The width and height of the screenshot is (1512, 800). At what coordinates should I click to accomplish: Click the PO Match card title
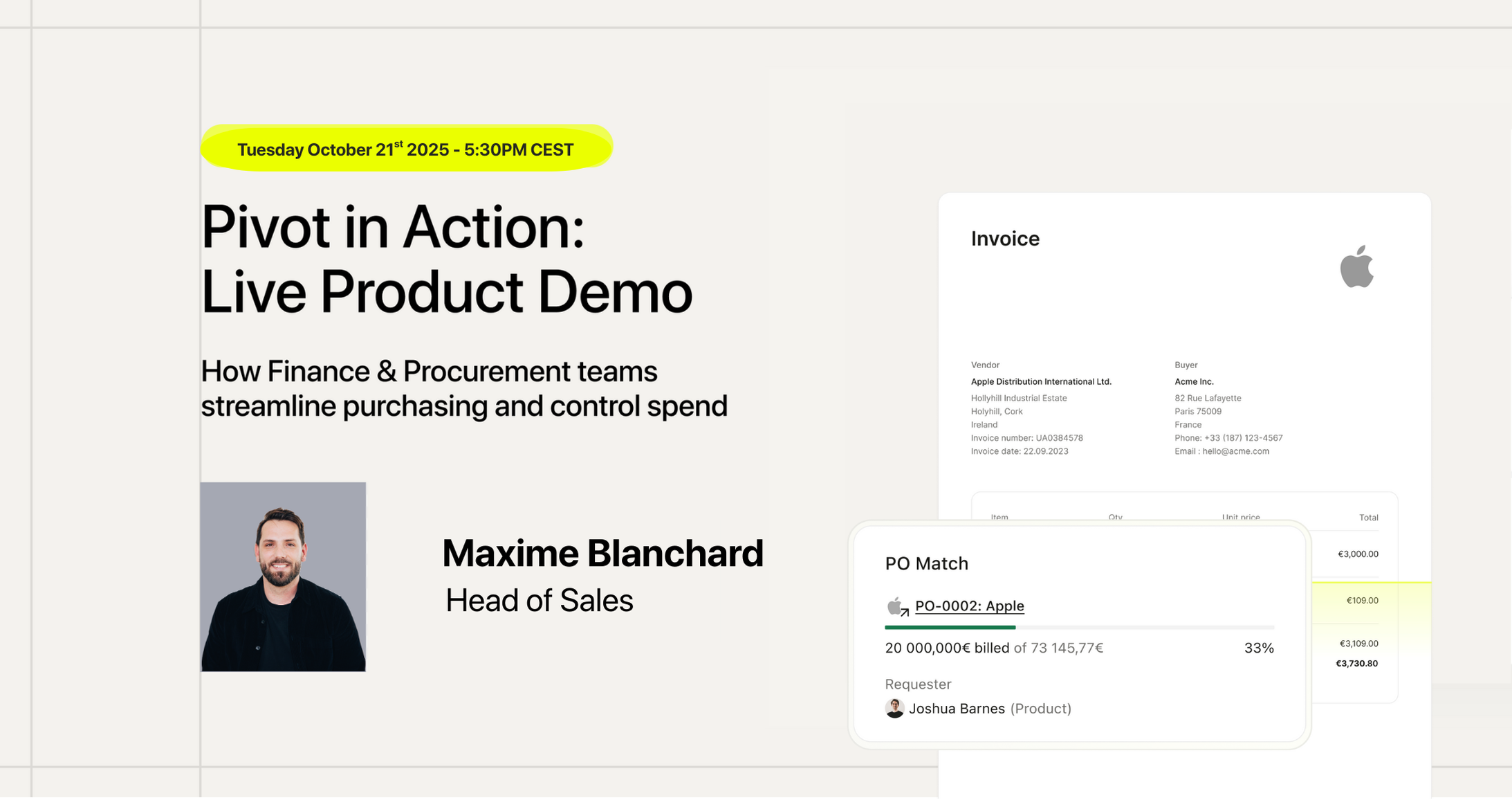926,563
